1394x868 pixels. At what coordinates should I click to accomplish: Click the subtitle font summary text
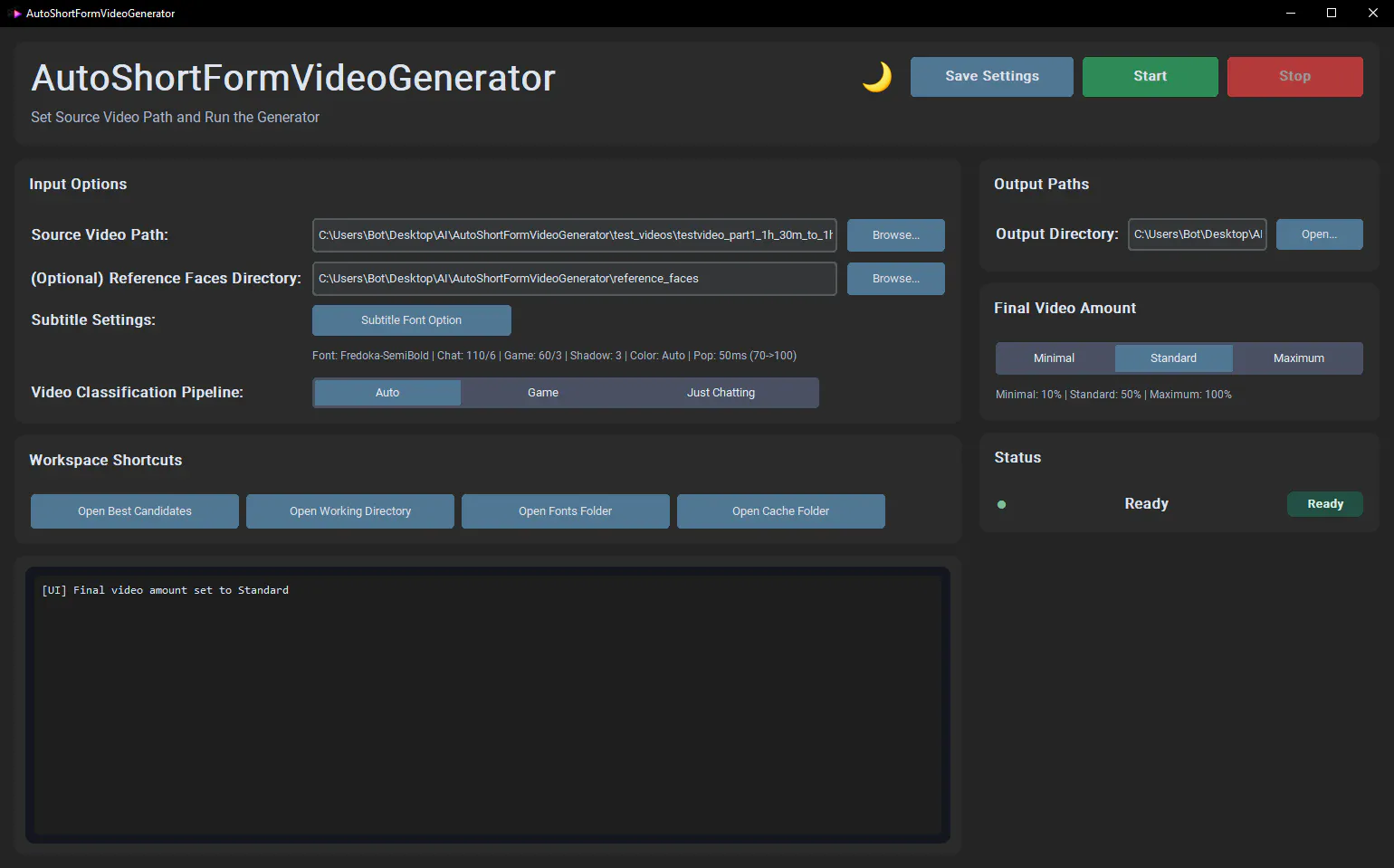554,356
